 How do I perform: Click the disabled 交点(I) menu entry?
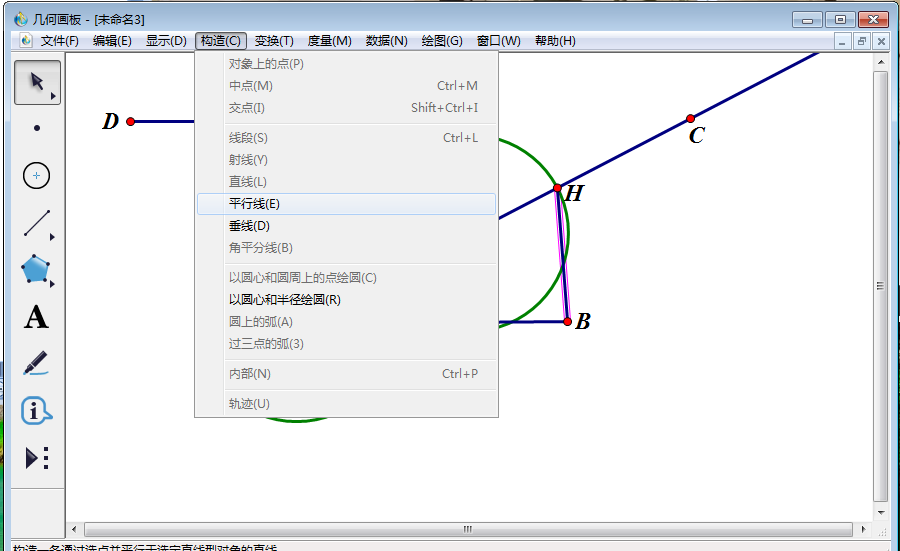pos(346,107)
